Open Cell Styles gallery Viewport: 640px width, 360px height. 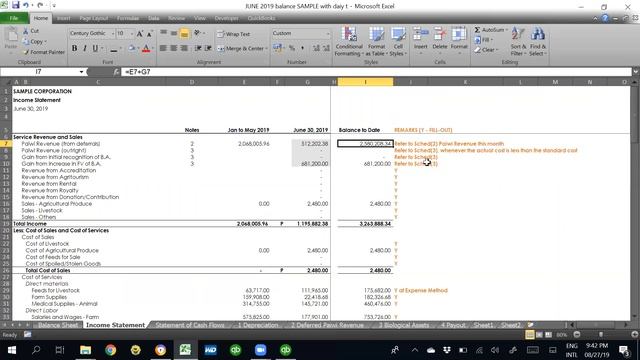point(398,42)
